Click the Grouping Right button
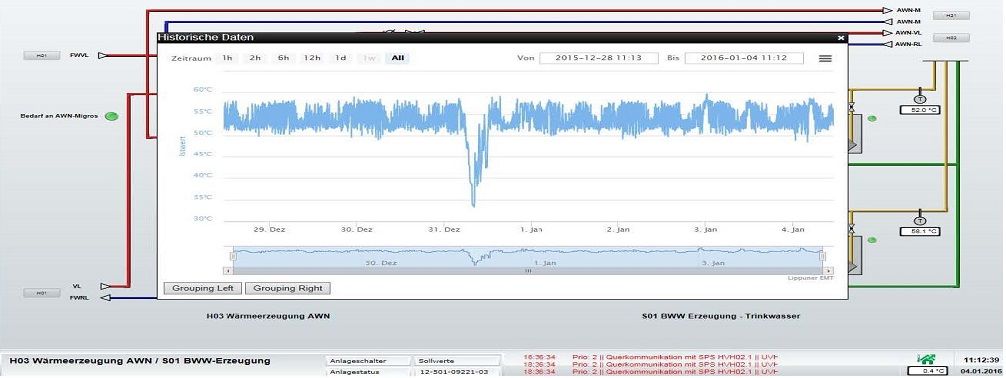 point(287,288)
